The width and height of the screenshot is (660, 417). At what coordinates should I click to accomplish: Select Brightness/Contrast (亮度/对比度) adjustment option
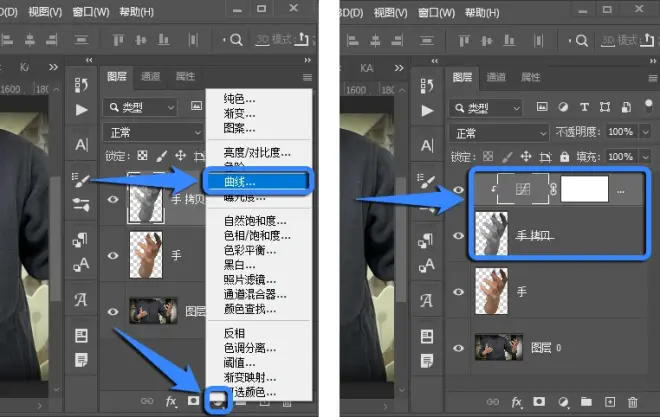click(251, 152)
